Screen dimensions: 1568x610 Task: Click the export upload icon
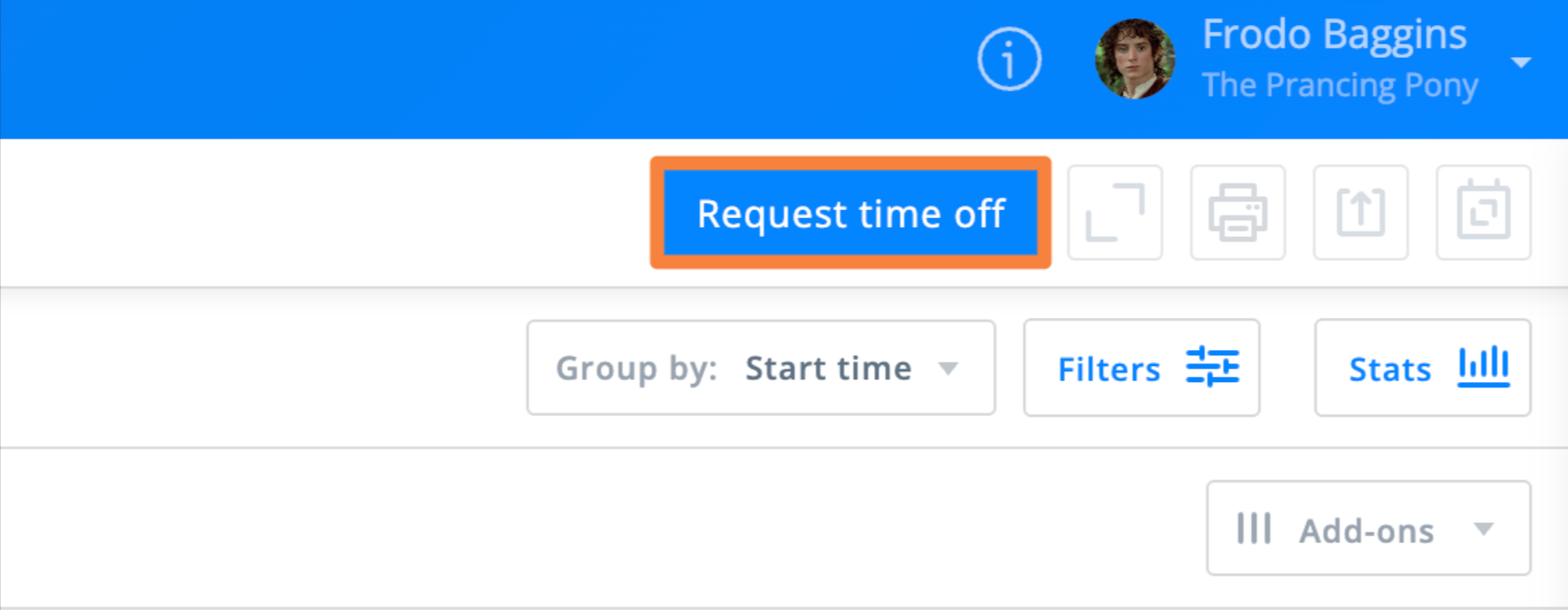1361,213
